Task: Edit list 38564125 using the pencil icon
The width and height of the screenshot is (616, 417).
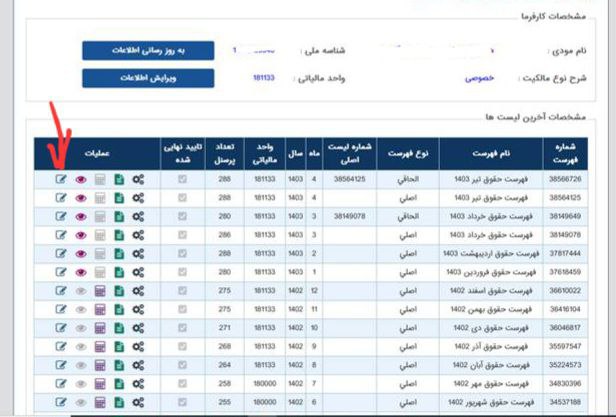Action: 61,198
